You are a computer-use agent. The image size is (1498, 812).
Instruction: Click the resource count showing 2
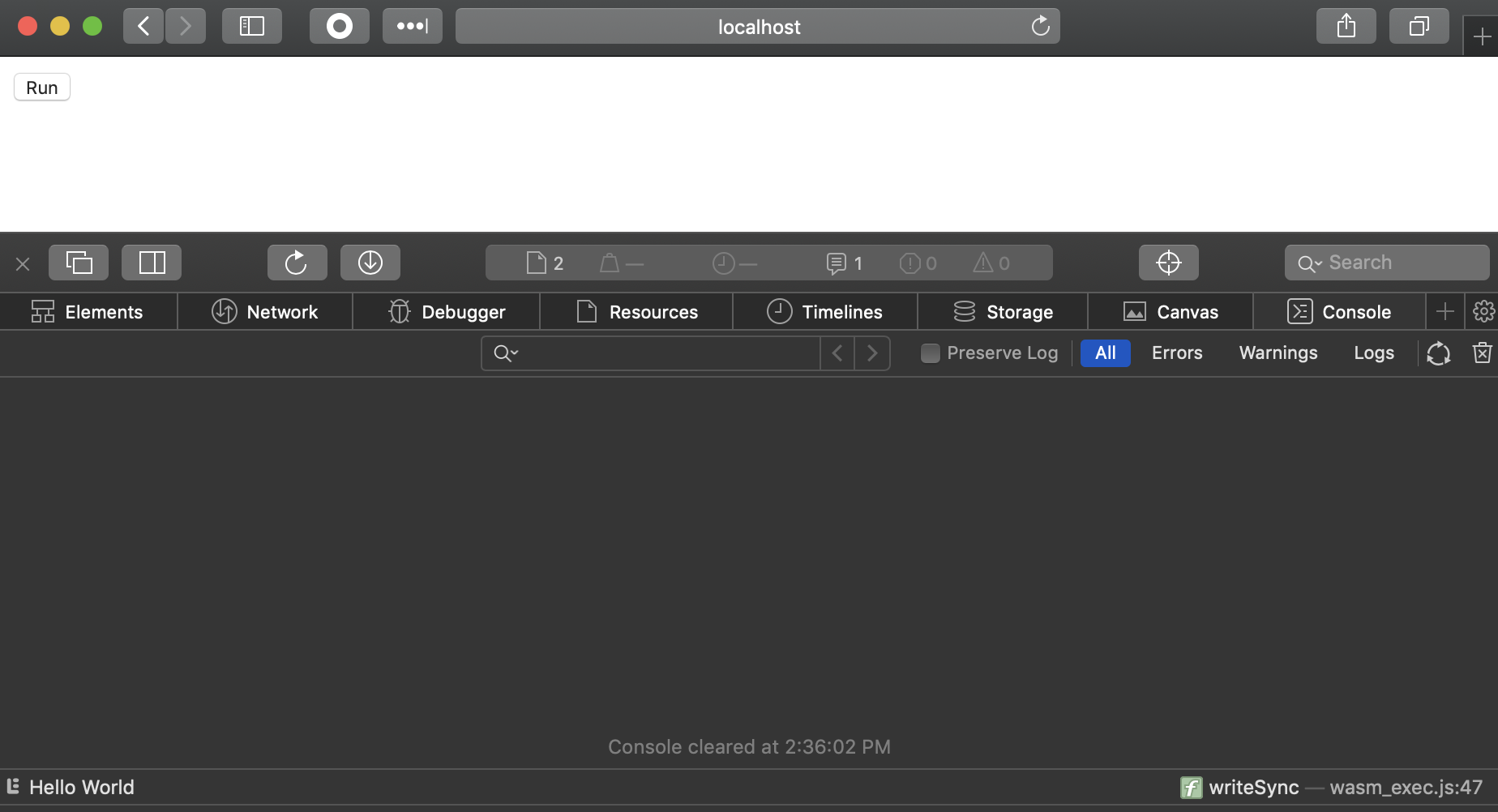pos(546,263)
